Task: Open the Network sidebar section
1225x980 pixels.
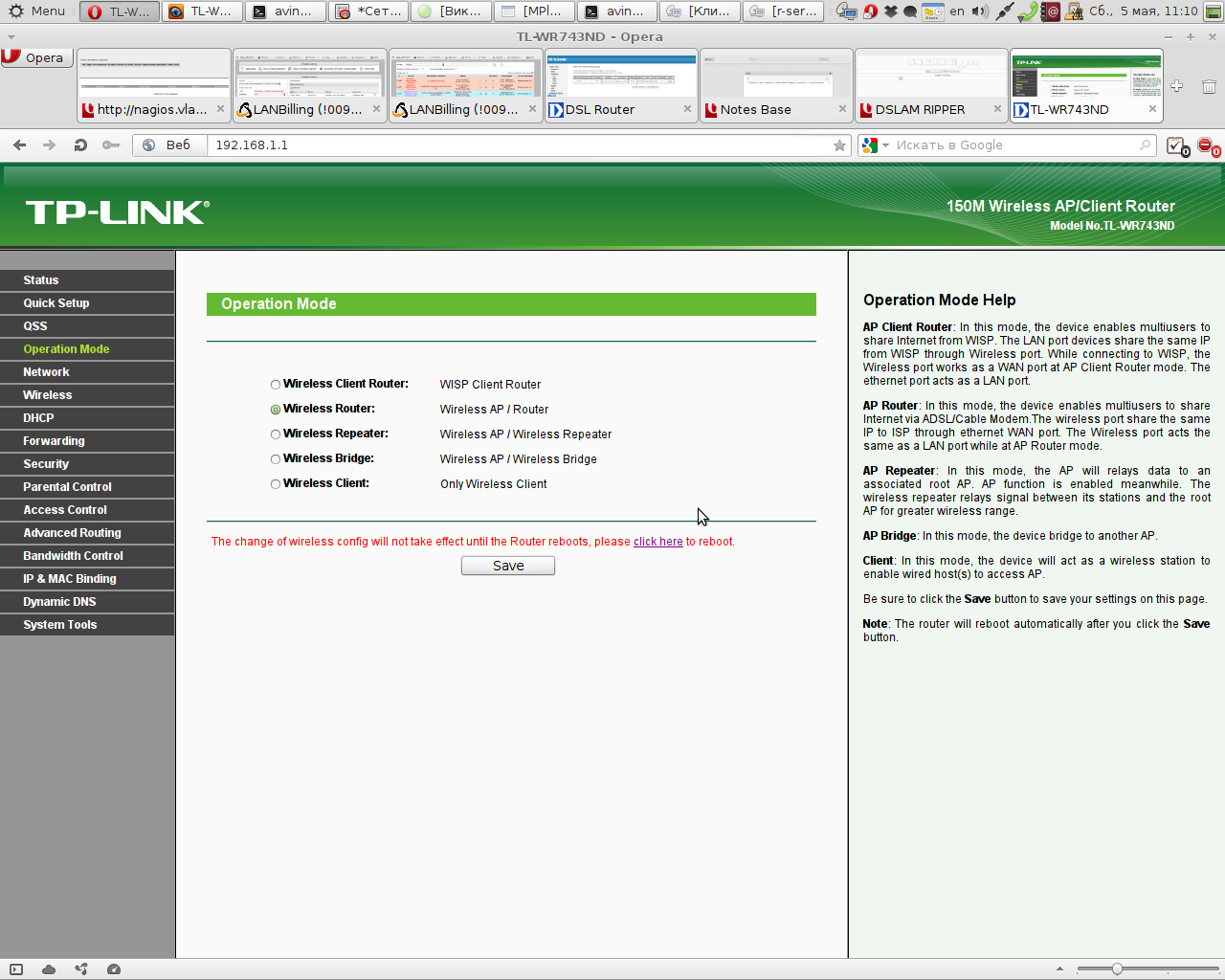Action: [x=87, y=372]
